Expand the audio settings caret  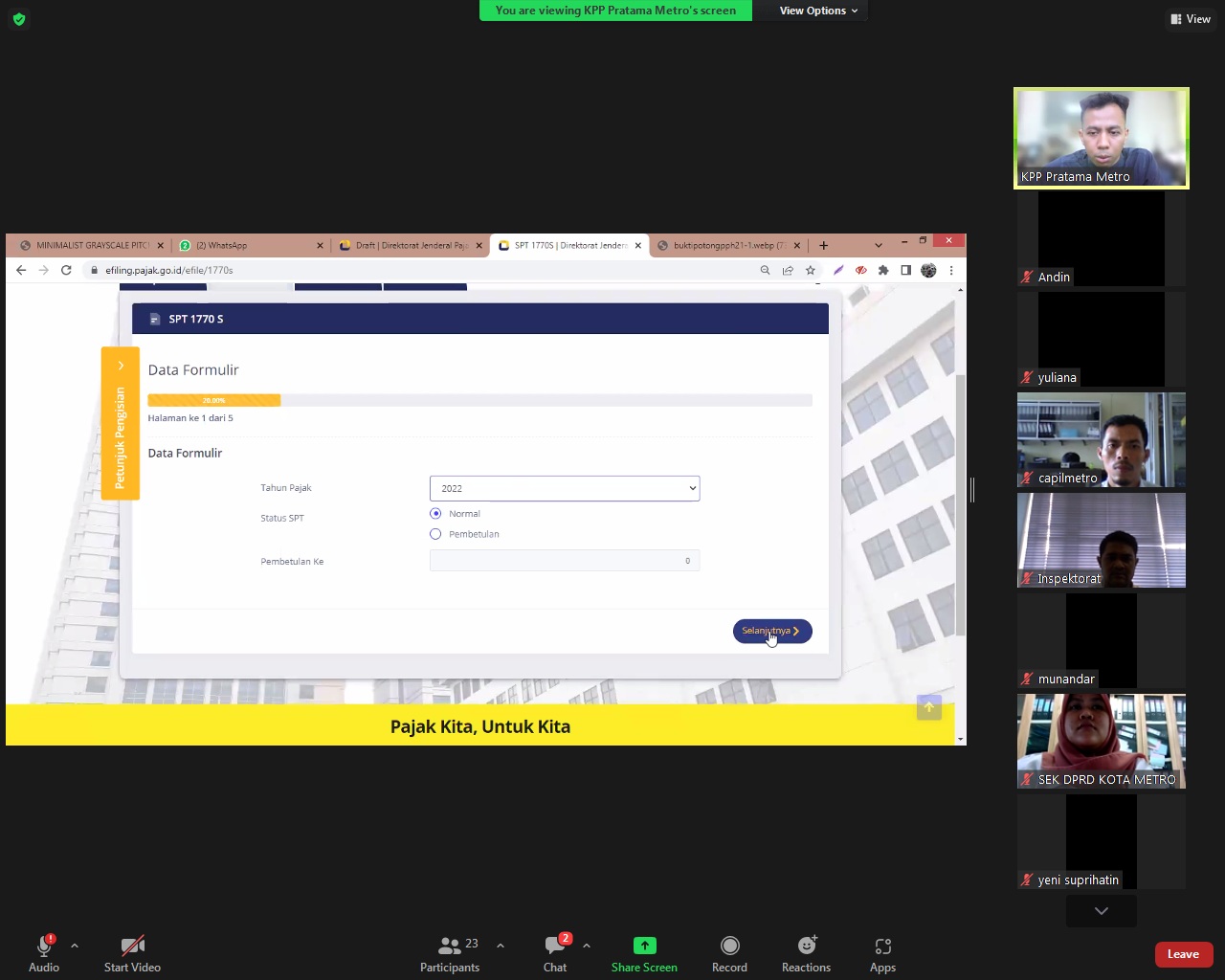75,946
